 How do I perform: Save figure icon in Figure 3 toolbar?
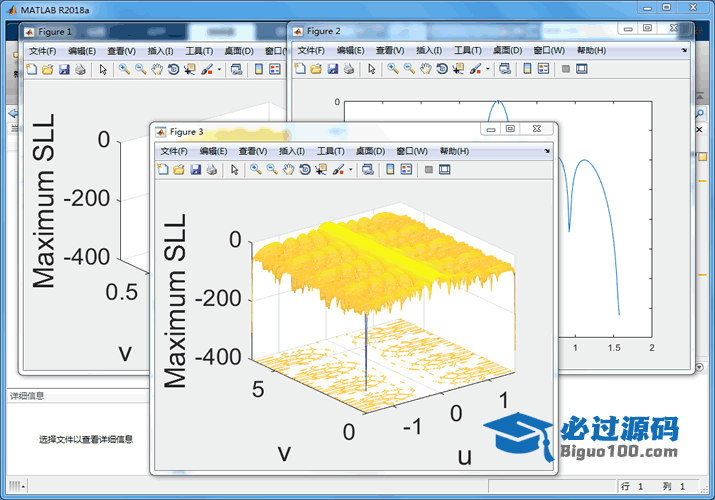coord(196,170)
